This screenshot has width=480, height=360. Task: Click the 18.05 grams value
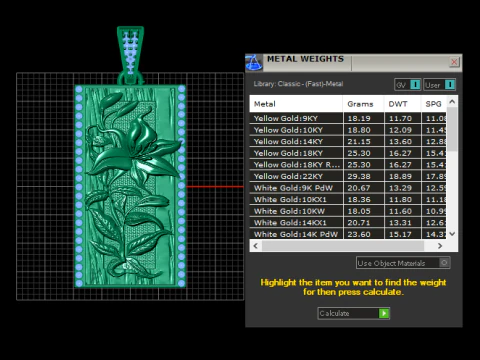coord(359,211)
